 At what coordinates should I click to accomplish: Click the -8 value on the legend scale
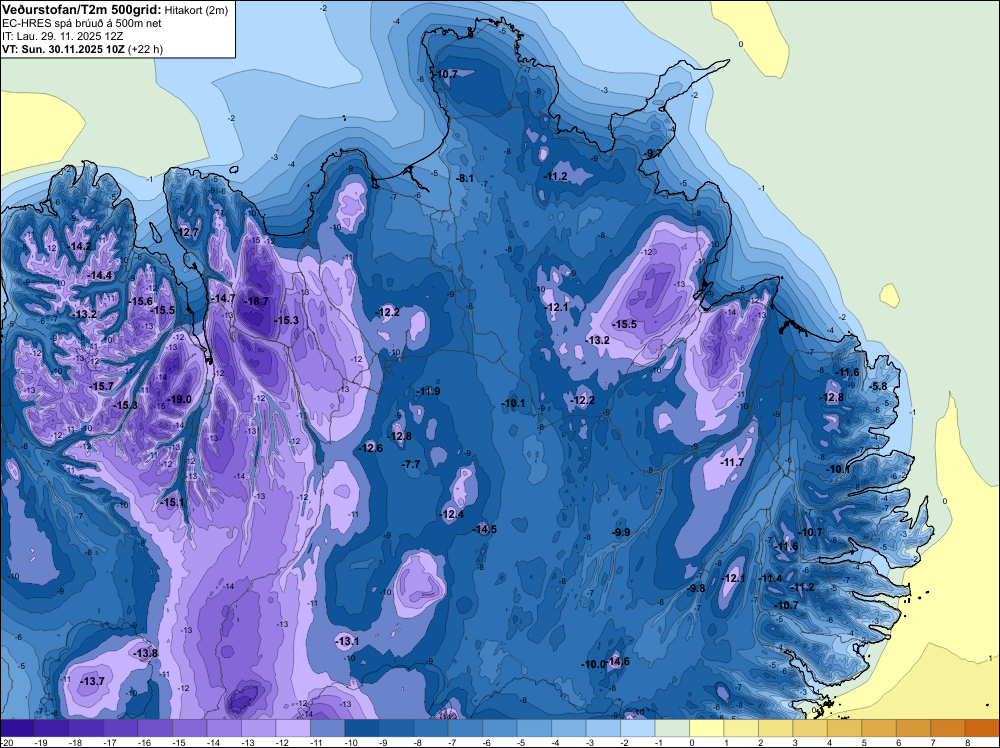pyautogui.click(x=418, y=743)
